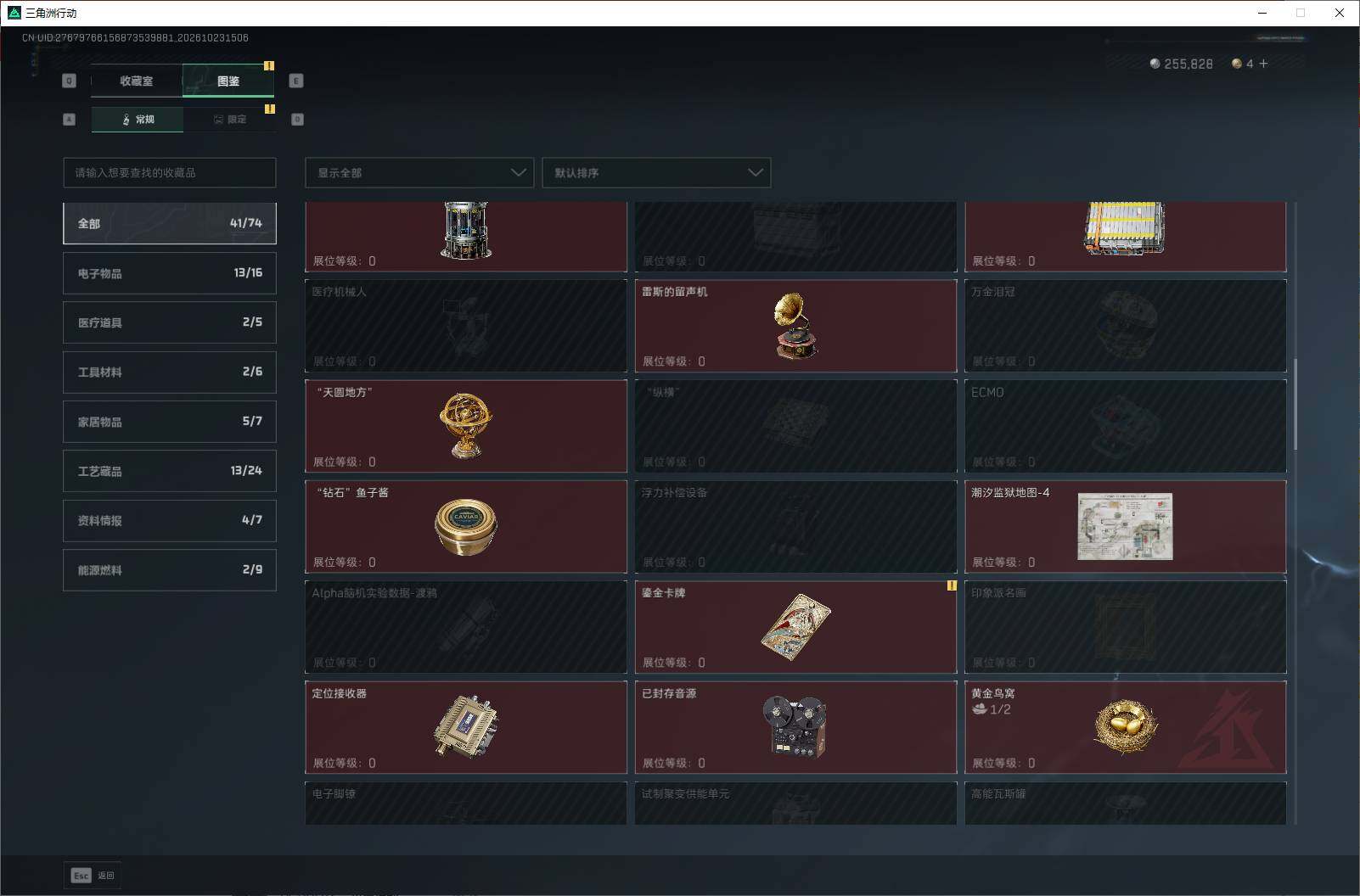1360x896 pixels.
Task: Select the 能源燃料 category
Action: pyautogui.click(x=170, y=570)
